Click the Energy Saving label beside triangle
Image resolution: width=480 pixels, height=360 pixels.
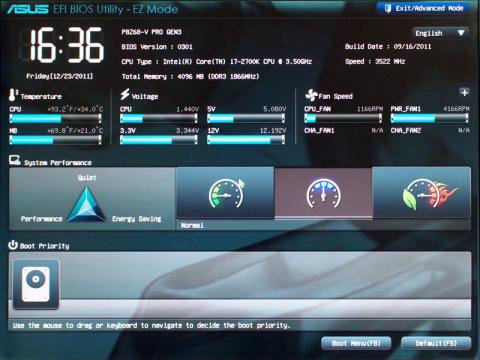pyautogui.click(x=137, y=219)
